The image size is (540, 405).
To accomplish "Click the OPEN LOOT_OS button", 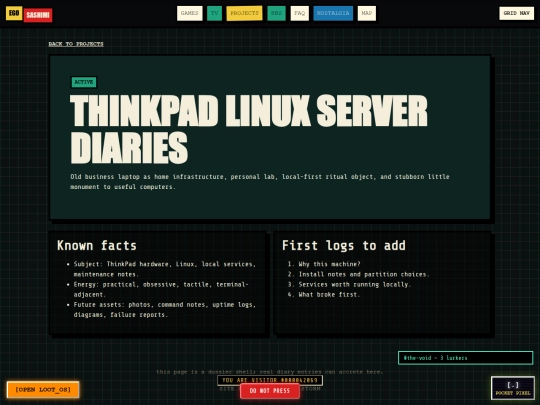I will 43,390.
